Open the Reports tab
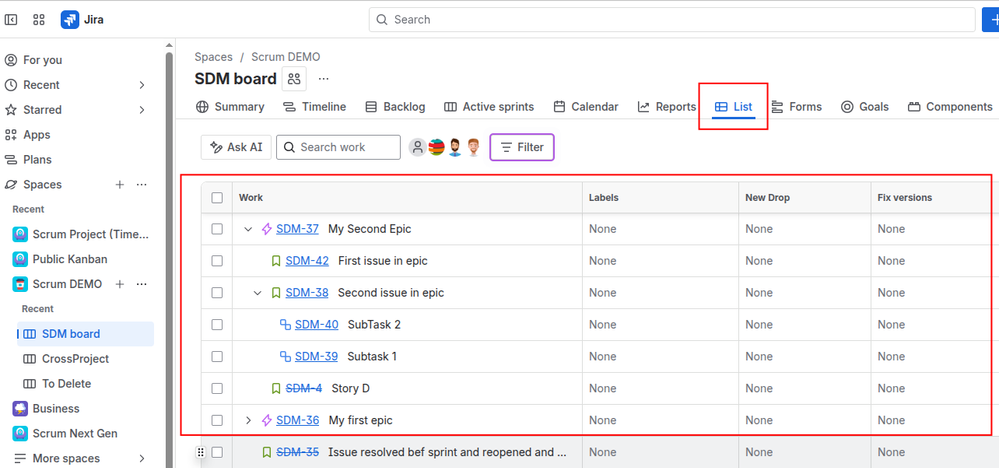 (666, 107)
